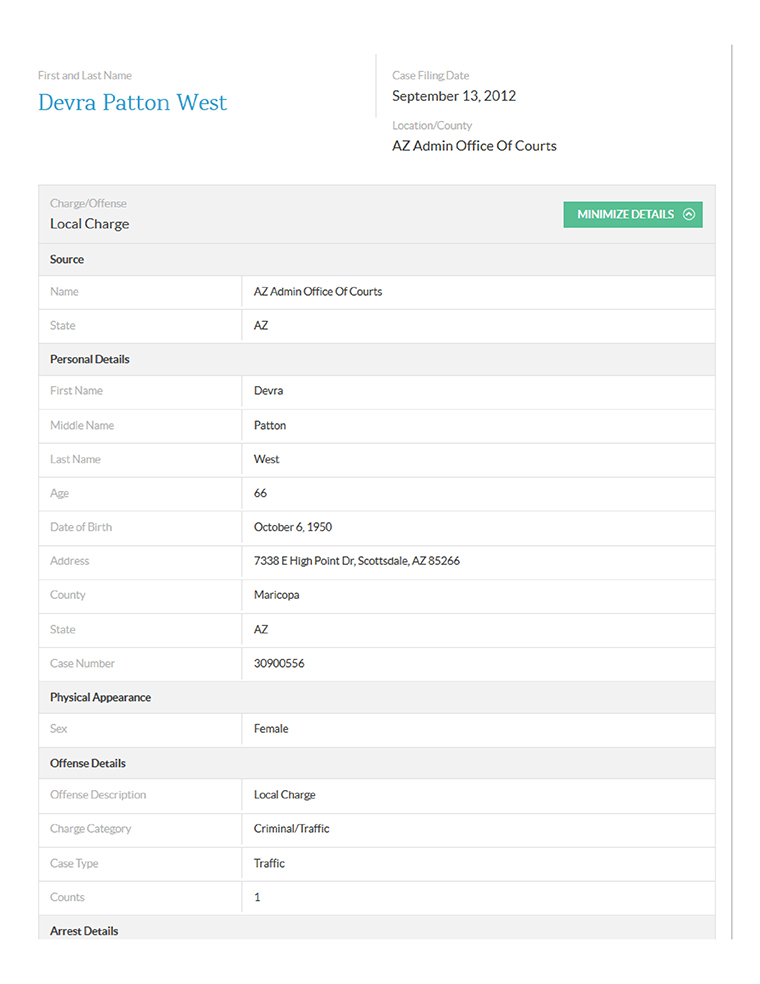Click the up chevron icon in Minimize Details
Image resolution: width=760 pixels, height=984 pixels.
pyautogui.click(x=688, y=214)
